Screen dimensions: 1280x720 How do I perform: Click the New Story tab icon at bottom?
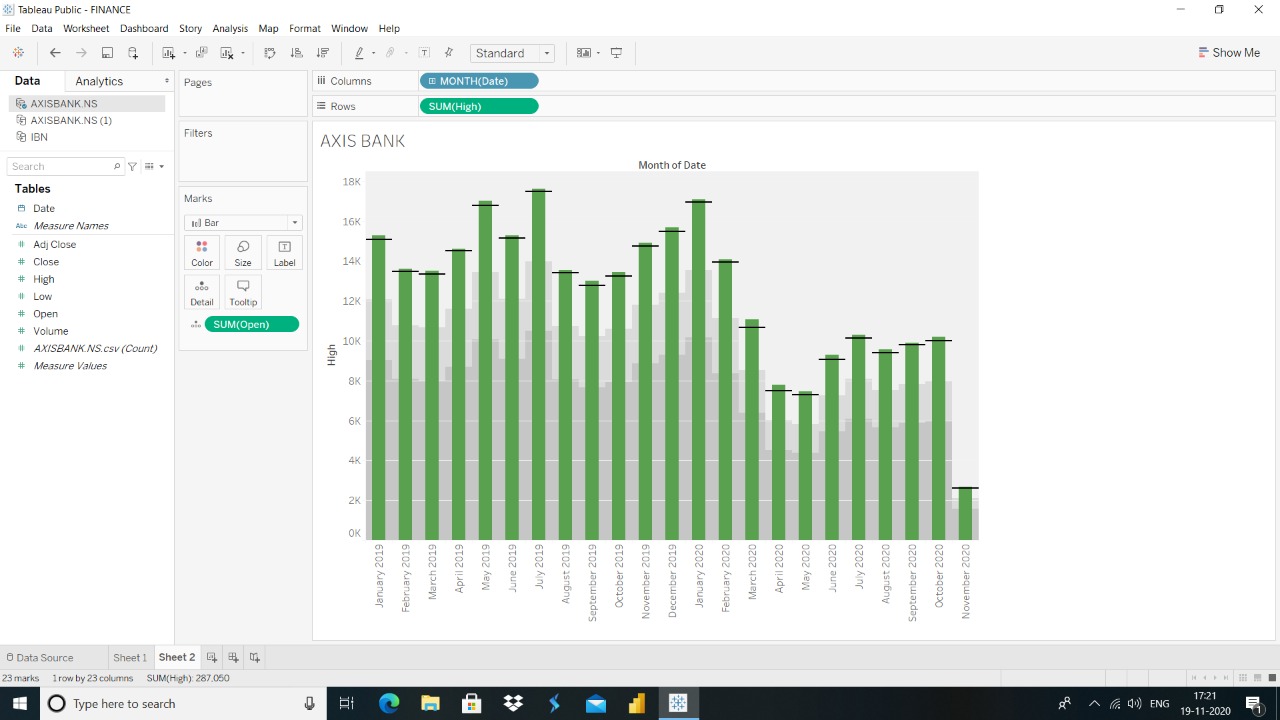pyautogui.click(x=255, y=657)
